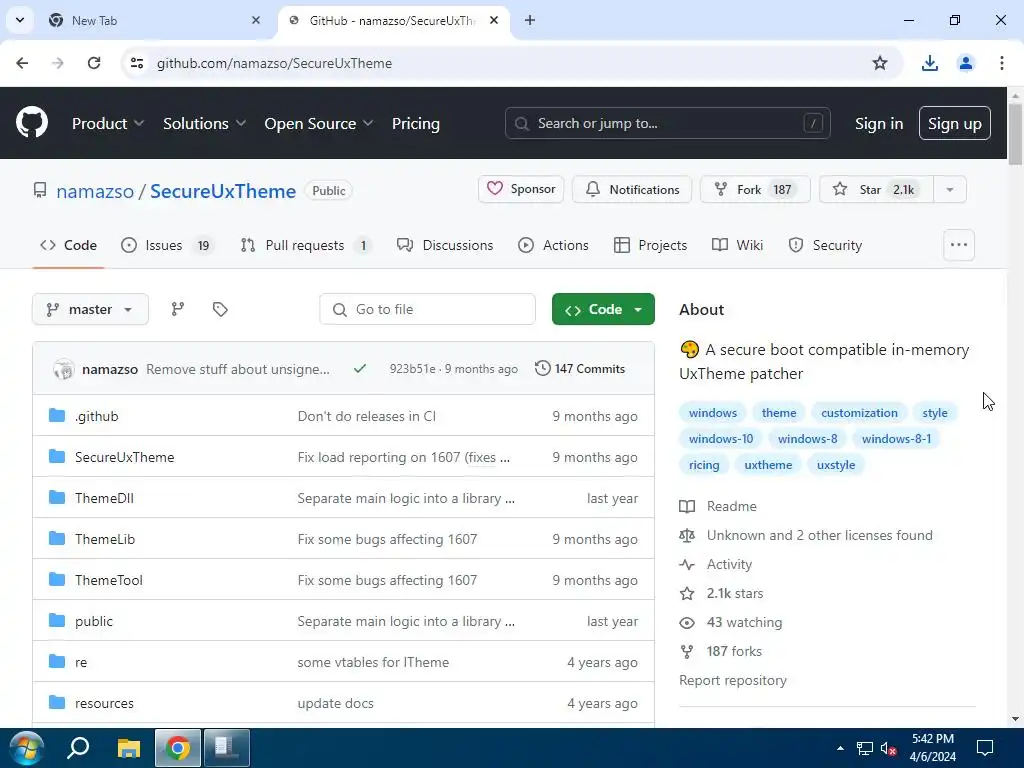The height and width of the screenshot is (768, 1024).
Task: Click the Pricing link
Action: [x=415, y=123]
